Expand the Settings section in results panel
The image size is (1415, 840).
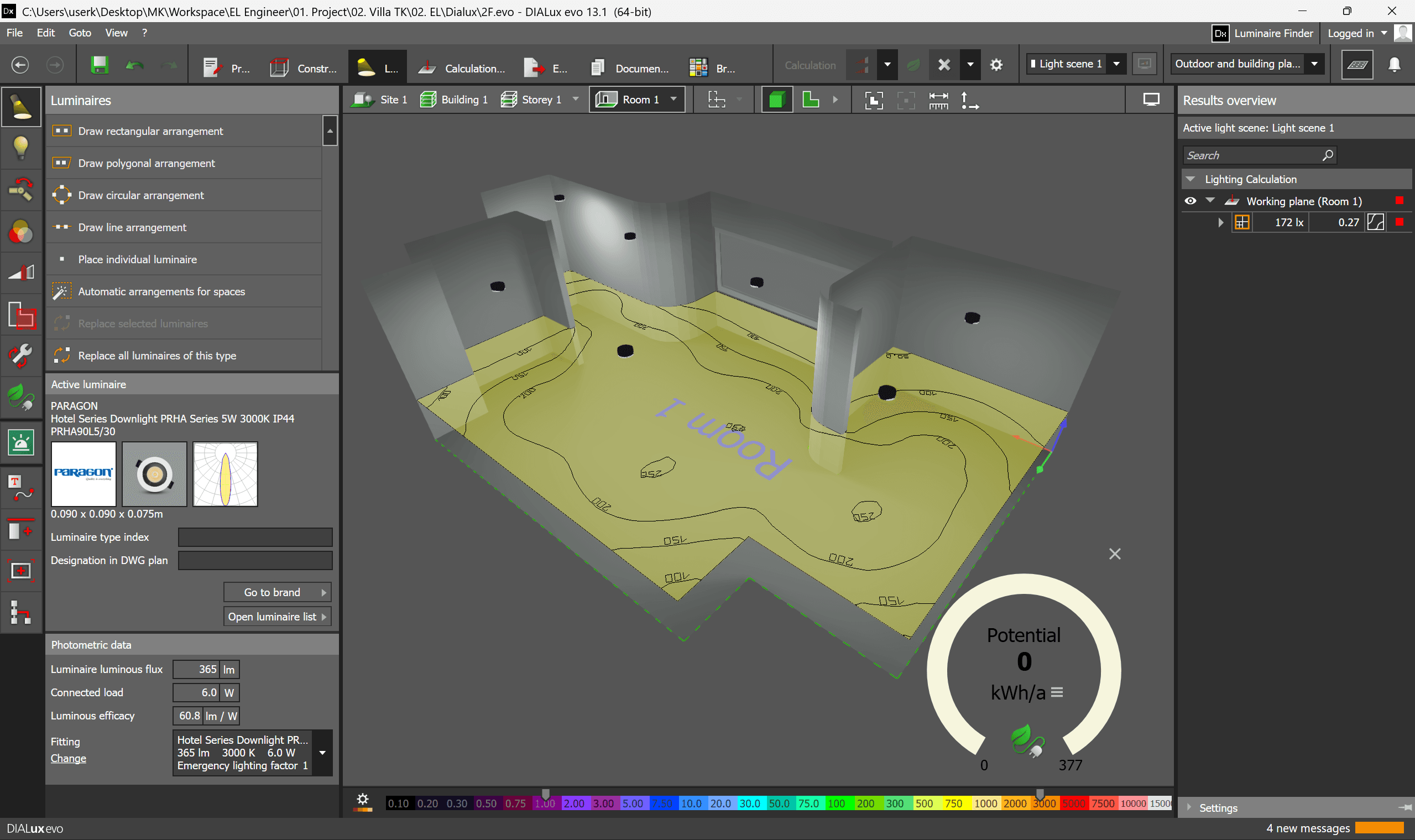click(x=1189, y=808)
